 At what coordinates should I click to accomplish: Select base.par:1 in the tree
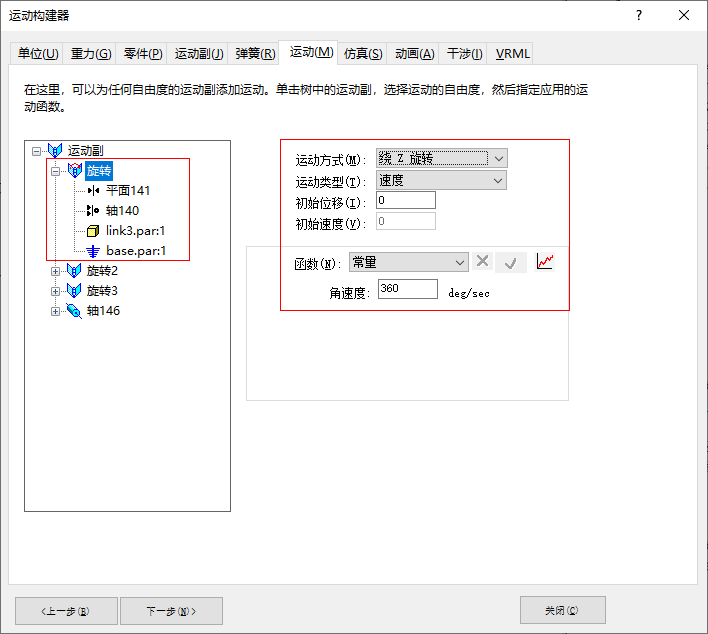click(x=136, y=251)
